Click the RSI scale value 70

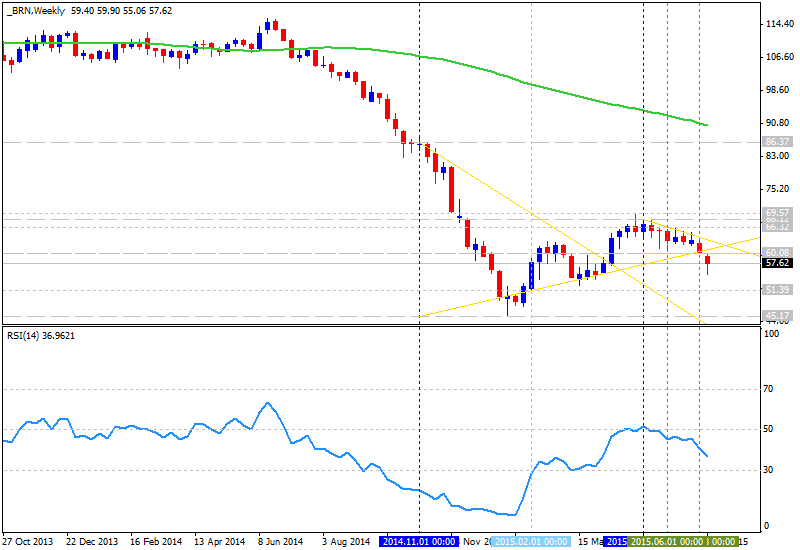768,389
